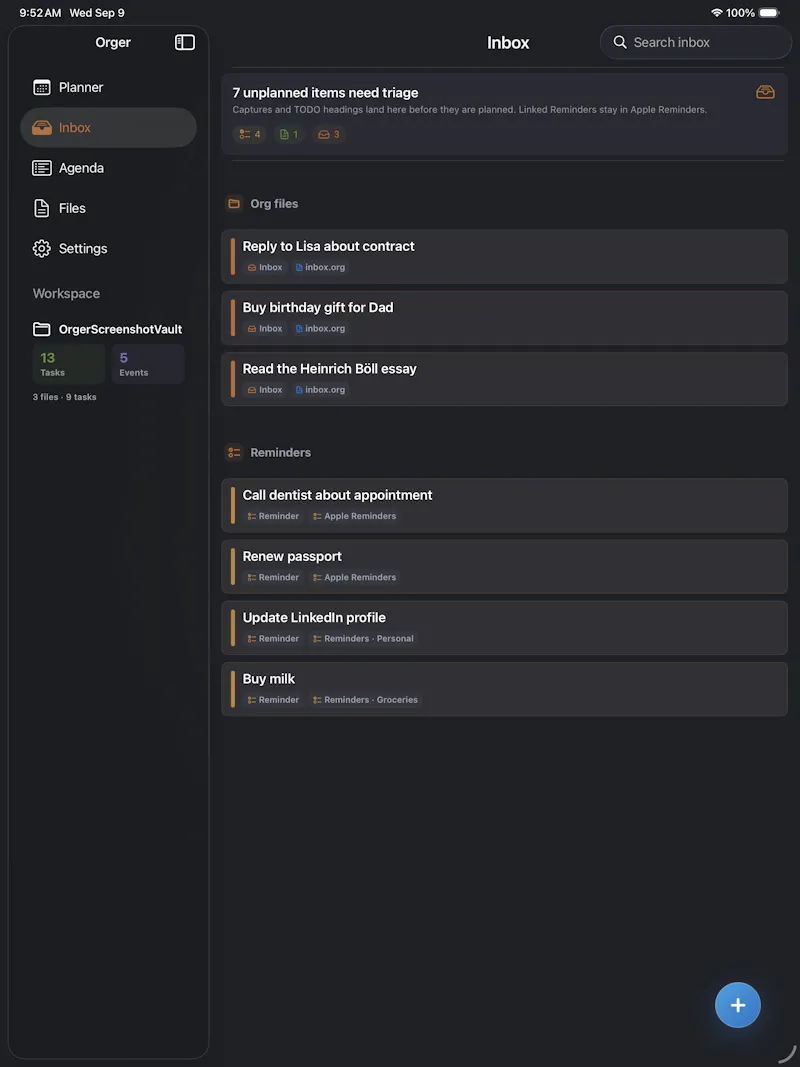Click the file count badge showing 1
This screenshot has width=800, height=1067.
tap(289, 135)
